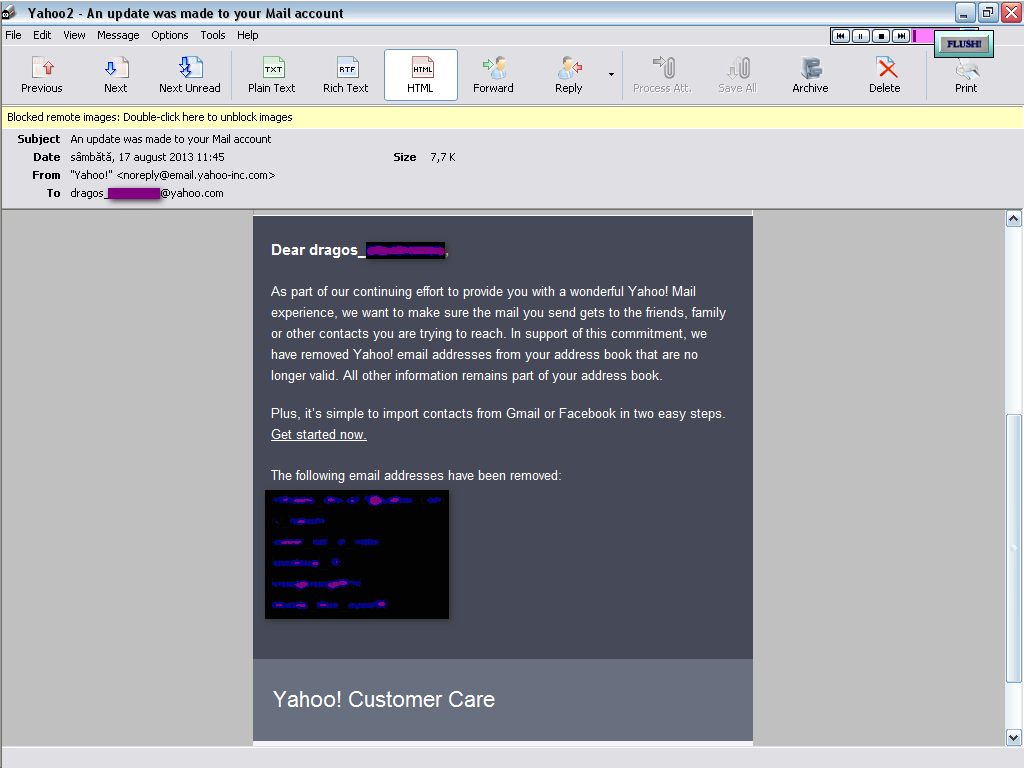The height and width of the screenshot is (768, 1024).
Task: Click the Save All attachments button
Action: coord(737,75)
